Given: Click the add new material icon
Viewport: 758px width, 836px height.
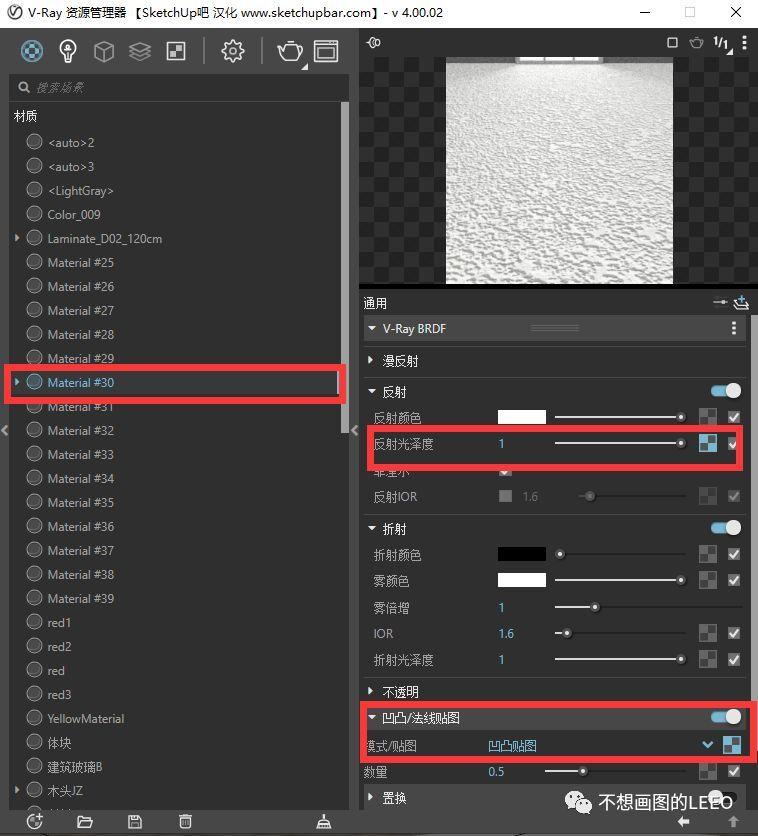Looking at the screenshot, I should pyautogui.click(x=35, y=822).
